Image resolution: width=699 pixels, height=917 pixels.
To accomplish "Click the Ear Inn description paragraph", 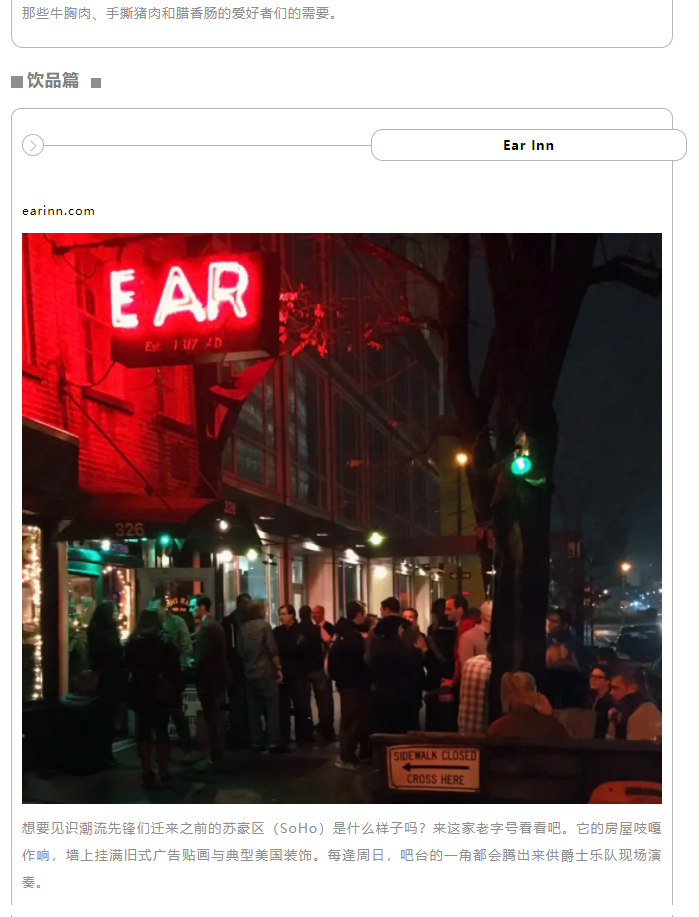I will click(342, 855).
